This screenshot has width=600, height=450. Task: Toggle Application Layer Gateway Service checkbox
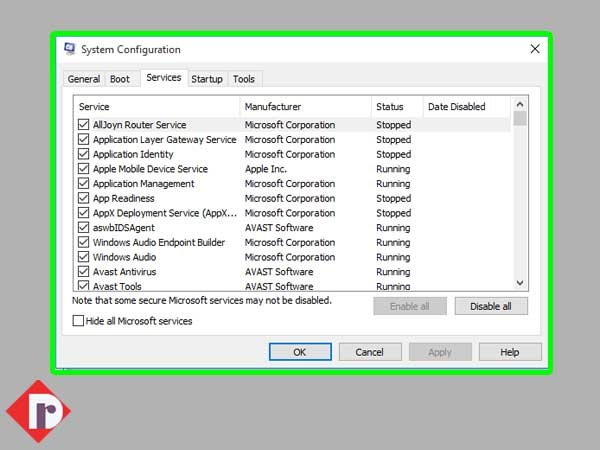[83, 139]
